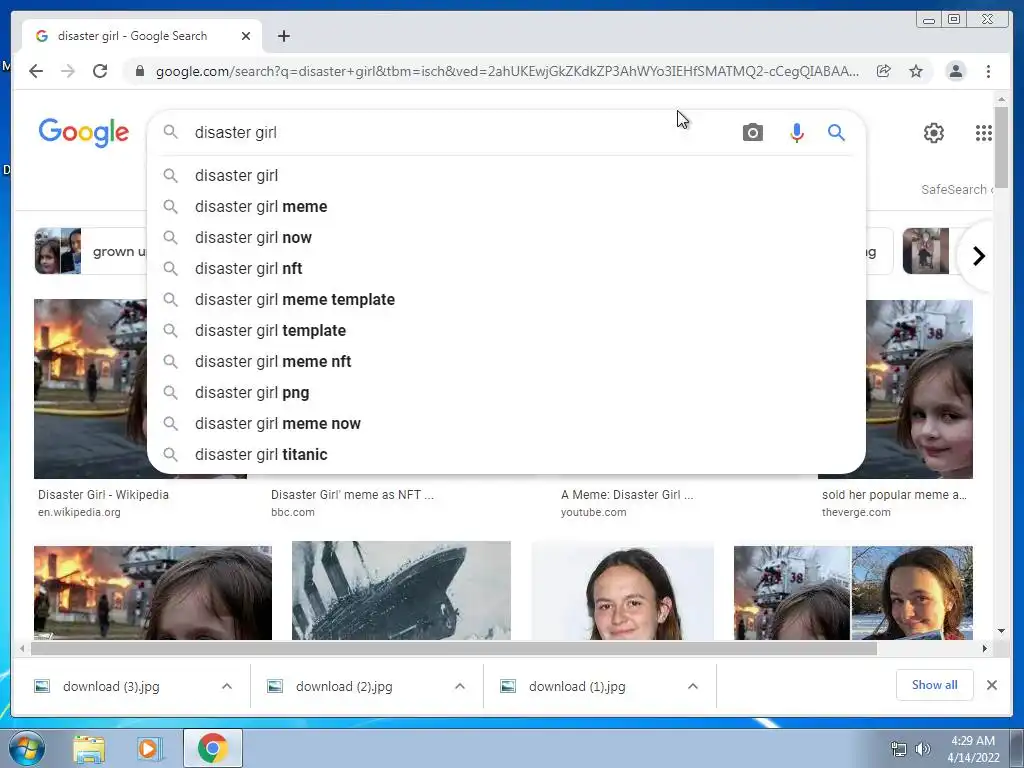Open a new tab with plus button

pos(283,36)
